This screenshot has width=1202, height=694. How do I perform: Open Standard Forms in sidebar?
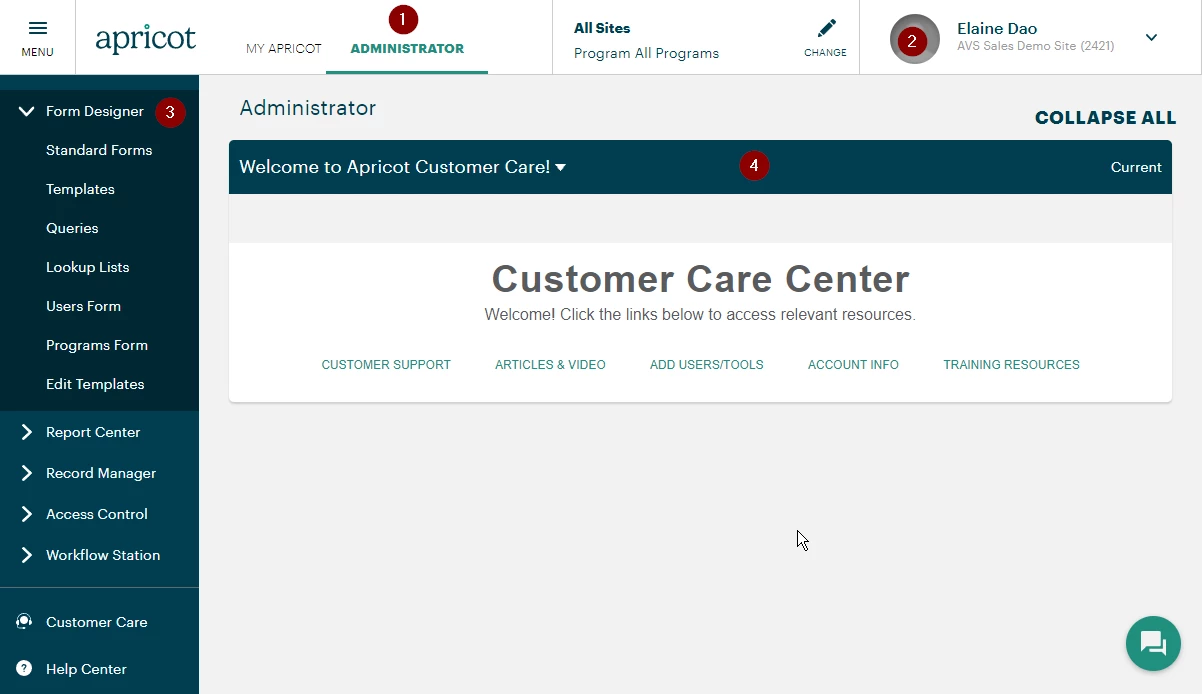click(x=99, y=150)
